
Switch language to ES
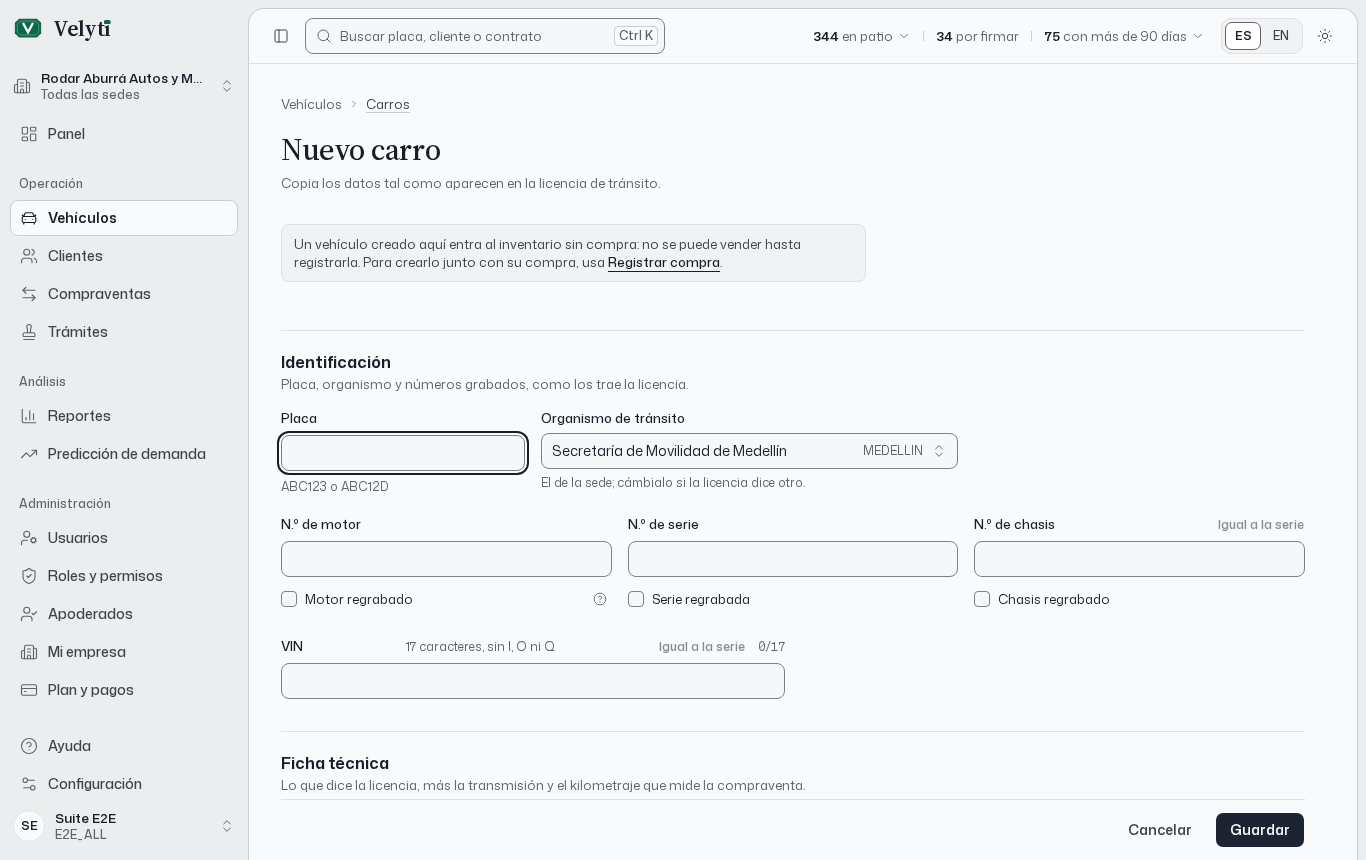[x=1243, y=36]
